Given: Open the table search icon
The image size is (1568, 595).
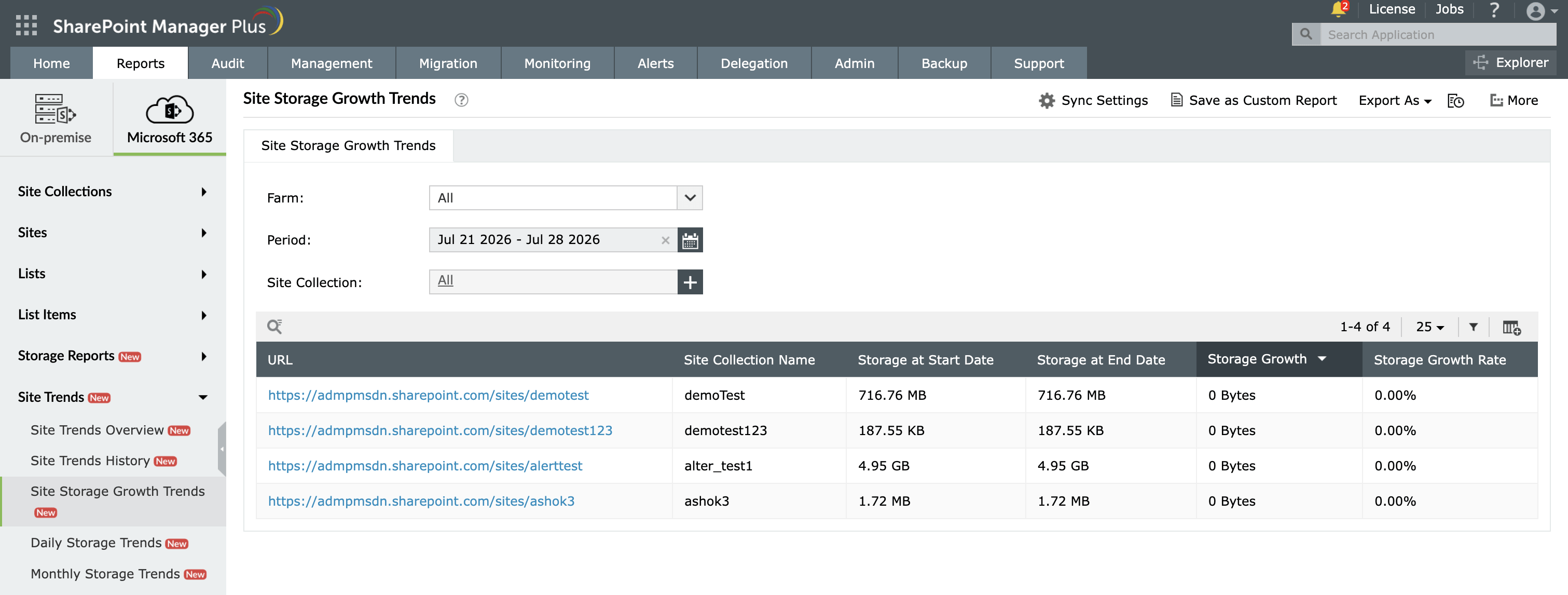Looking at the screenshot, I should pyautogui.click(x=274, y=327).
